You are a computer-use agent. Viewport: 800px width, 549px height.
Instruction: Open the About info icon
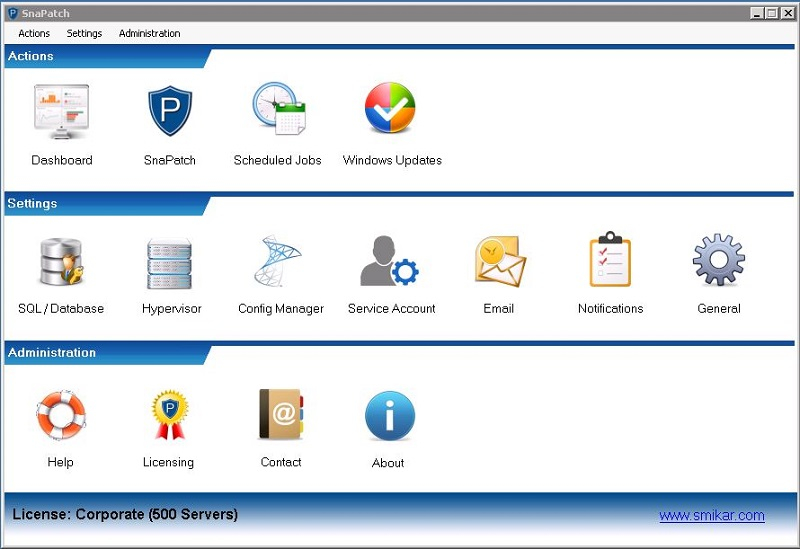pyautogui.click(x=390, y=415)
